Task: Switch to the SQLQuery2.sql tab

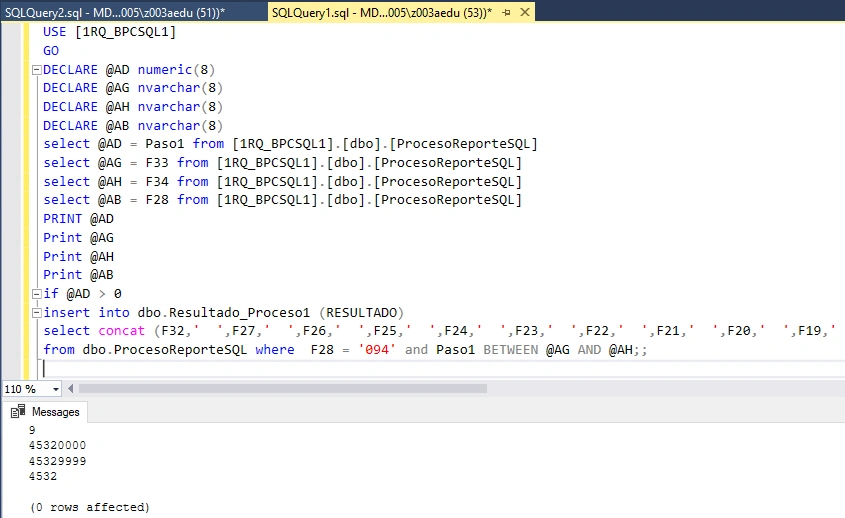Action: click(114, 12)
